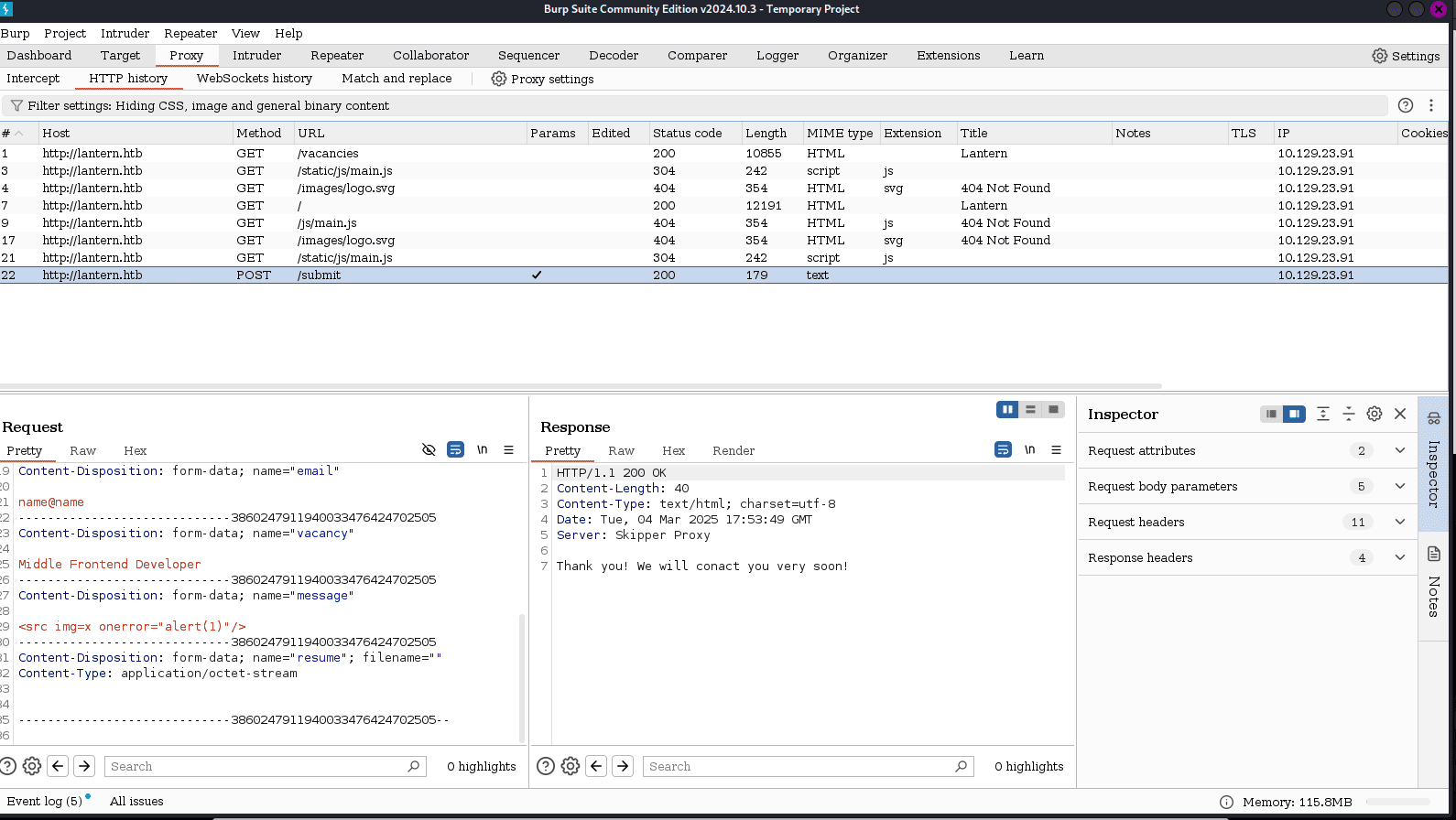Switch to the Intercept sub-tab
The width and height of the screenshot is (1456, 820).
pyautogui.click(x=33, y=79)
